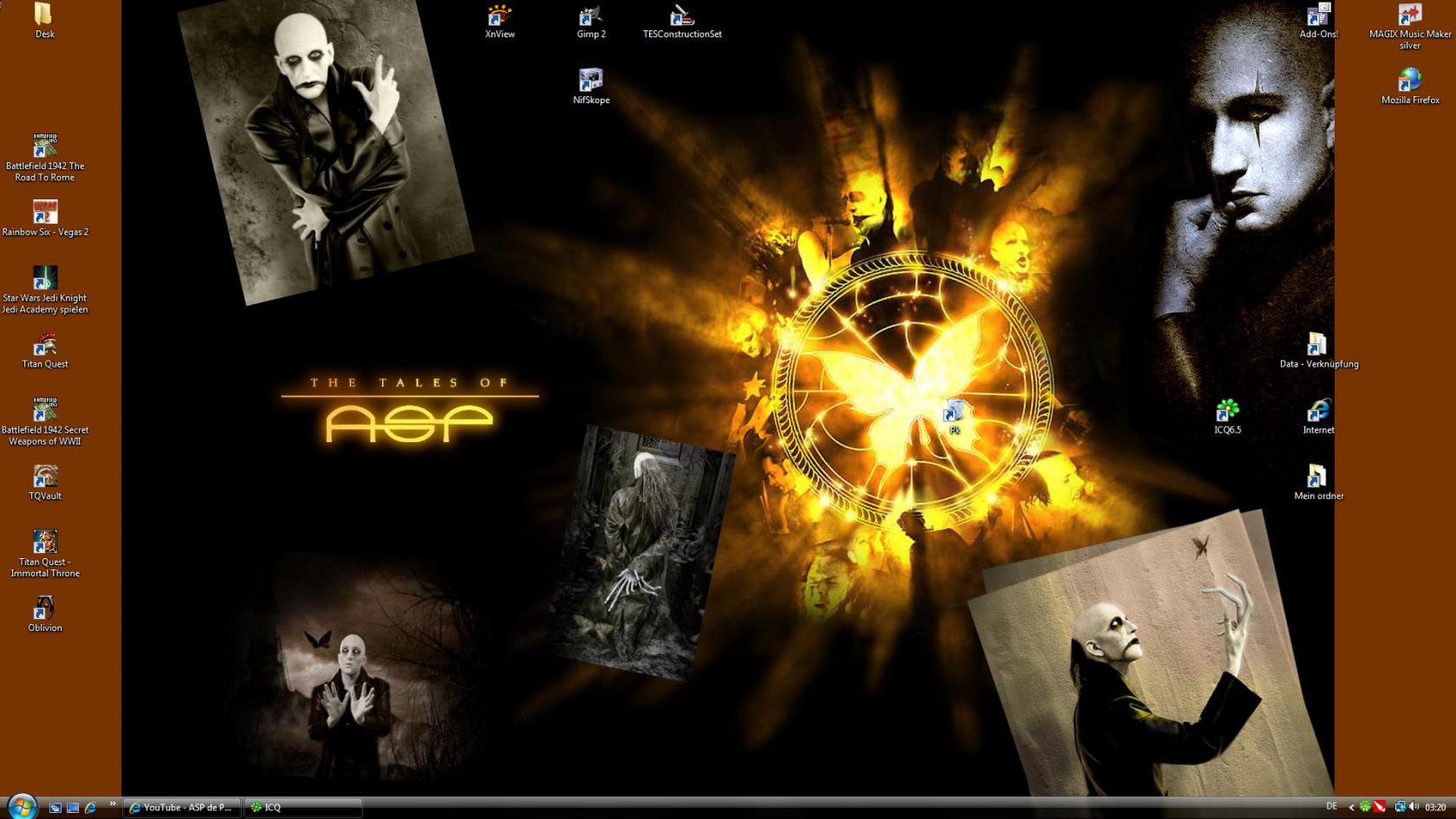Click the TESConstructionSet shortcut icon
This screenshot has height=819, width=1456.
[681, 19]
